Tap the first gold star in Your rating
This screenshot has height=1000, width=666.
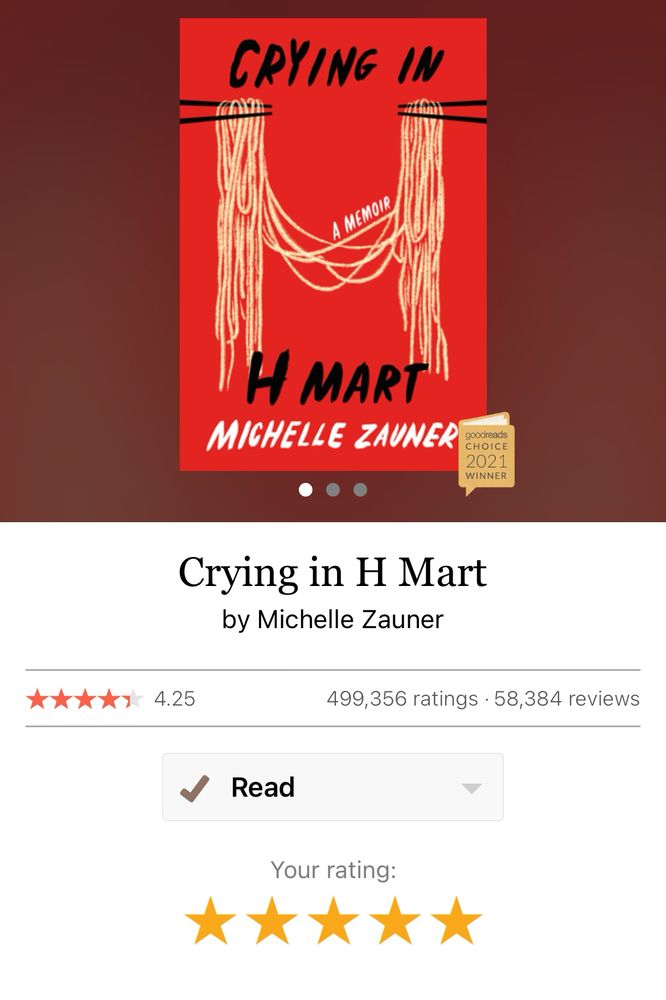click(211, 920)
